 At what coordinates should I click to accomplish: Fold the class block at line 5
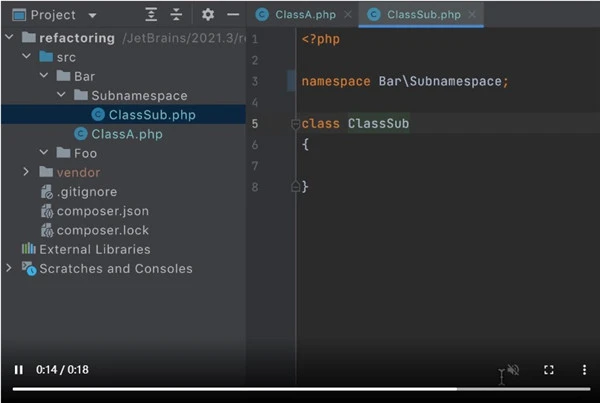[295, 124]
